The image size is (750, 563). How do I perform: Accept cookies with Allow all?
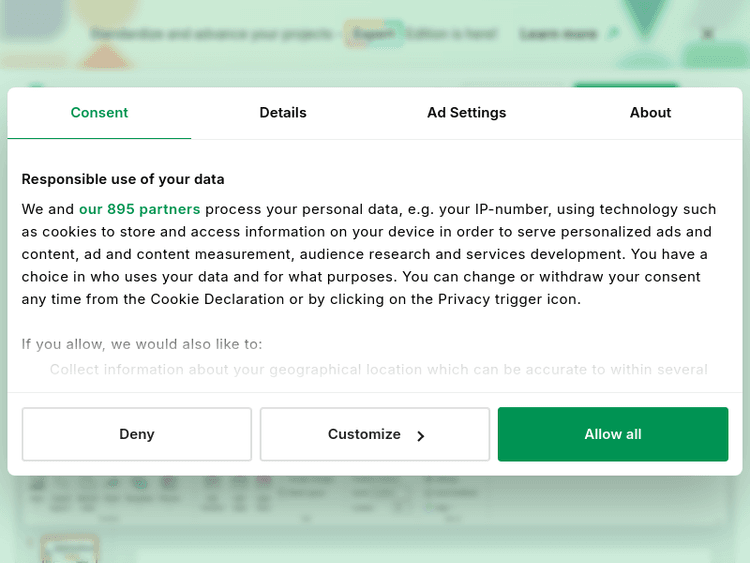(612, 434)
